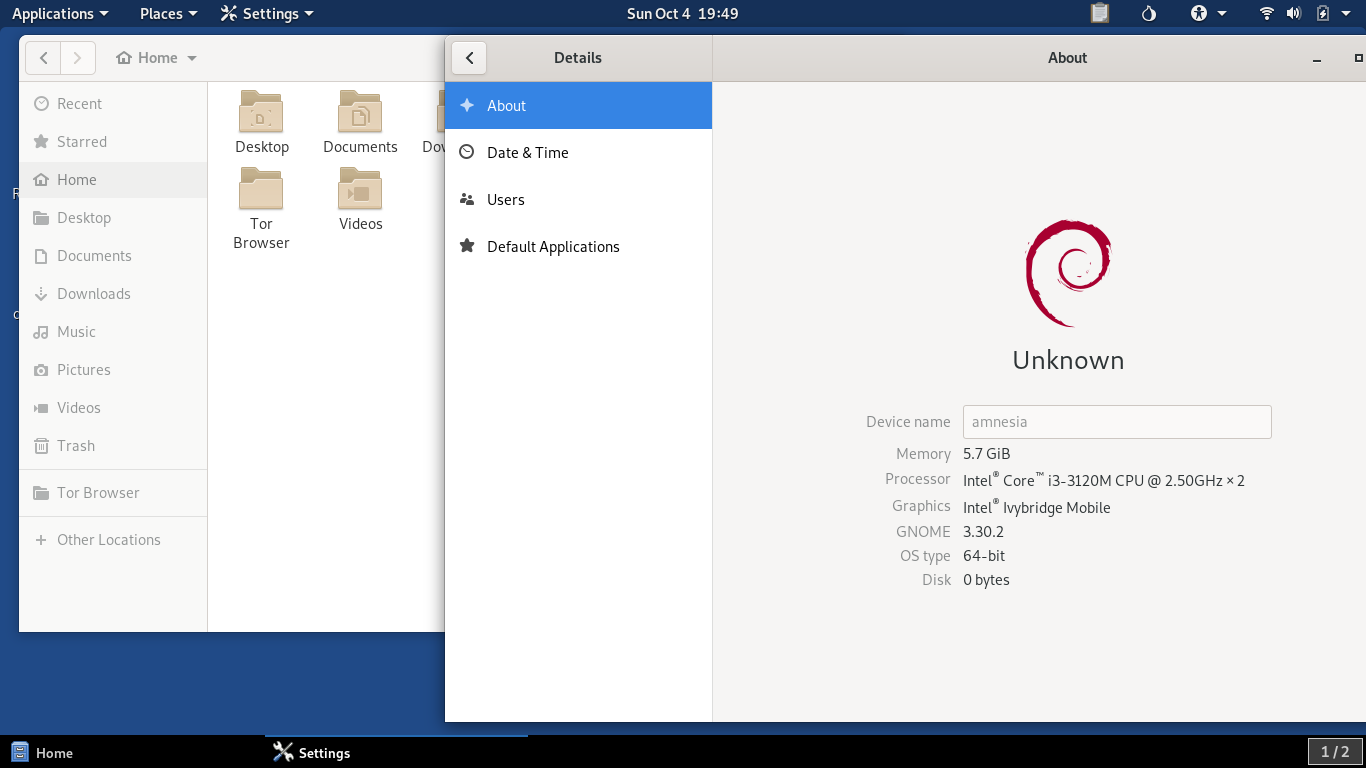Open the Places menu in top bar
The width and height of the screenshot is (1366, 768).
tap(168, 13)
